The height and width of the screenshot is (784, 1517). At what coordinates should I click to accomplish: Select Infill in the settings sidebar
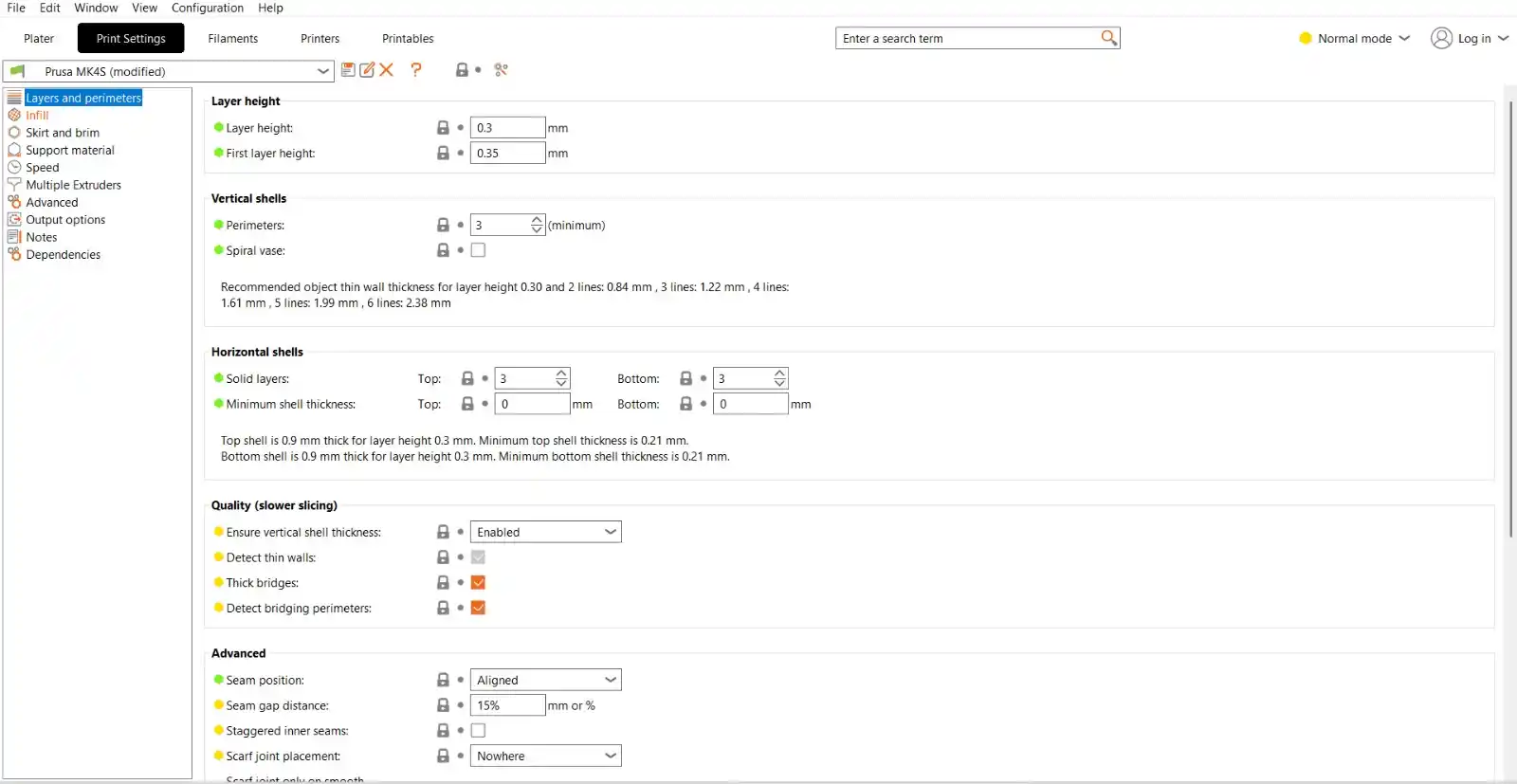tap(37, 115)
